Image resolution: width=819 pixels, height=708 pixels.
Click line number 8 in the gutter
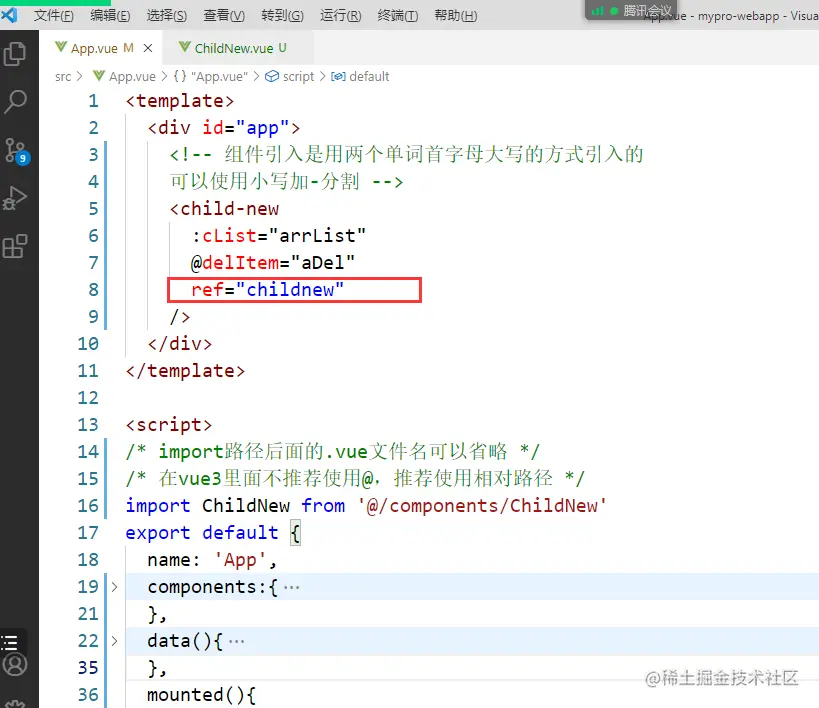coord(92,290)
